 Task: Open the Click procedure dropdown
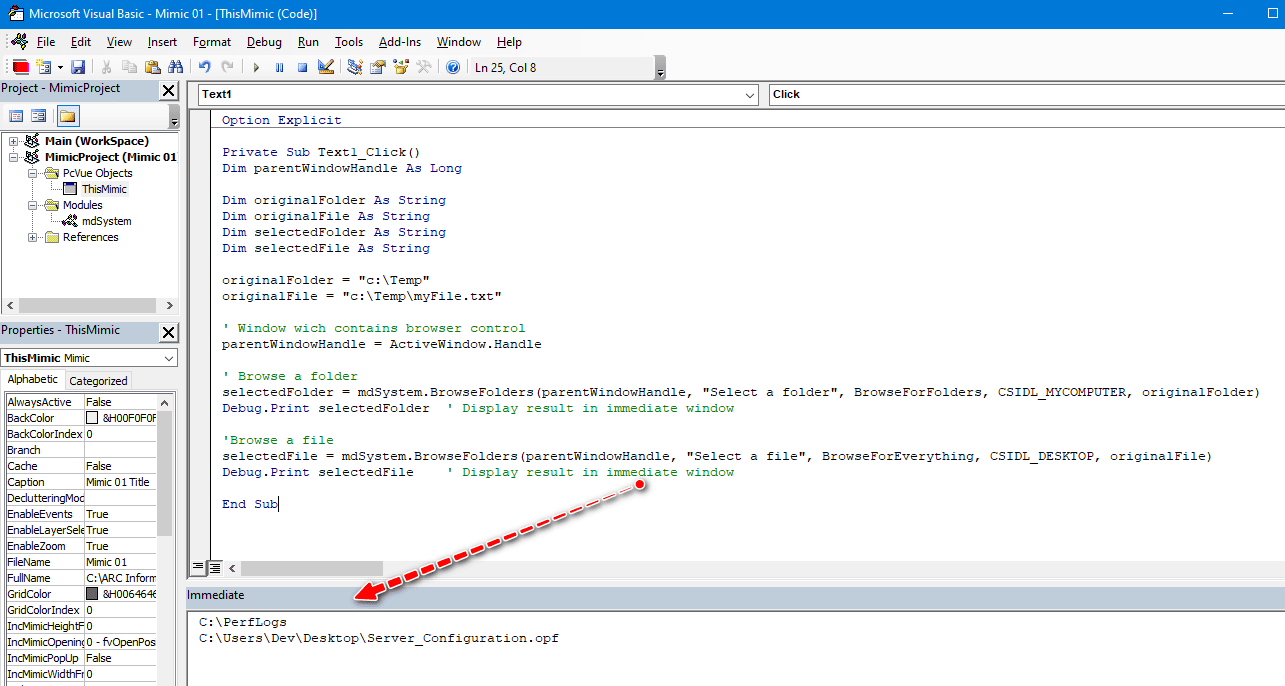pyautogui.click(x=1027, y=94)
